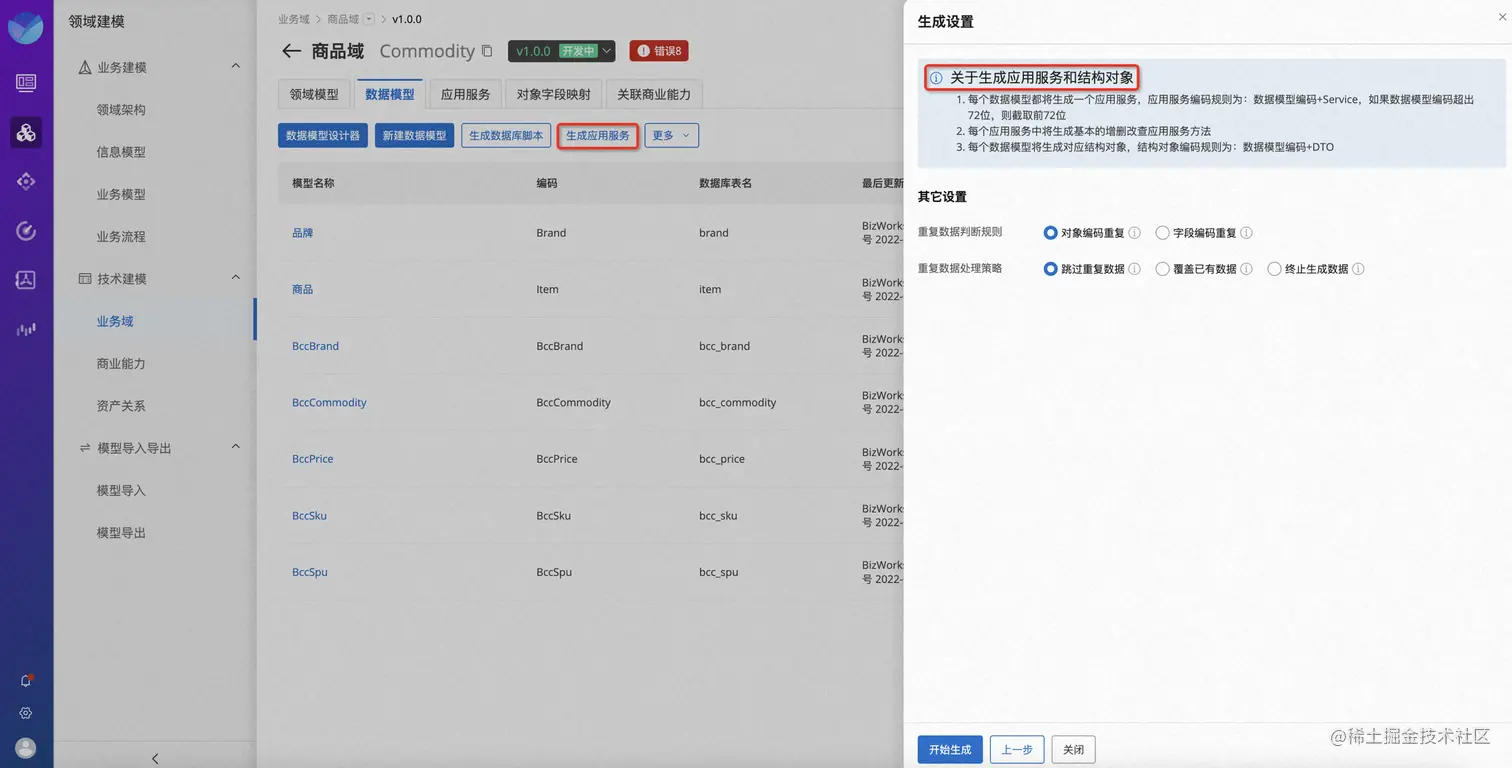1512x768 pixels.
Task: Click info icon next to 覆盖已有数据
Action: point(1247,269)
